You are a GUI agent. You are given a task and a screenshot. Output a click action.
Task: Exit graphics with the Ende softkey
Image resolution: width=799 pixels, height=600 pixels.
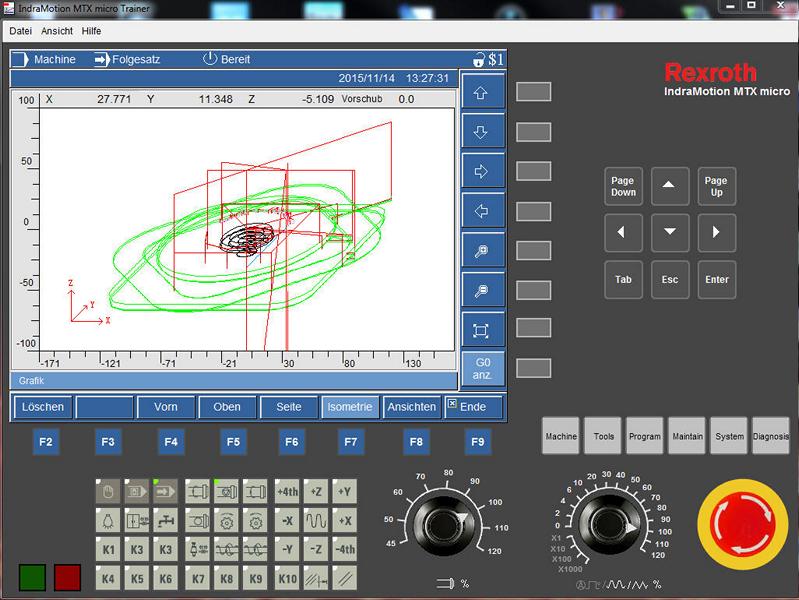pyautogui.click(x=473, y=407)
